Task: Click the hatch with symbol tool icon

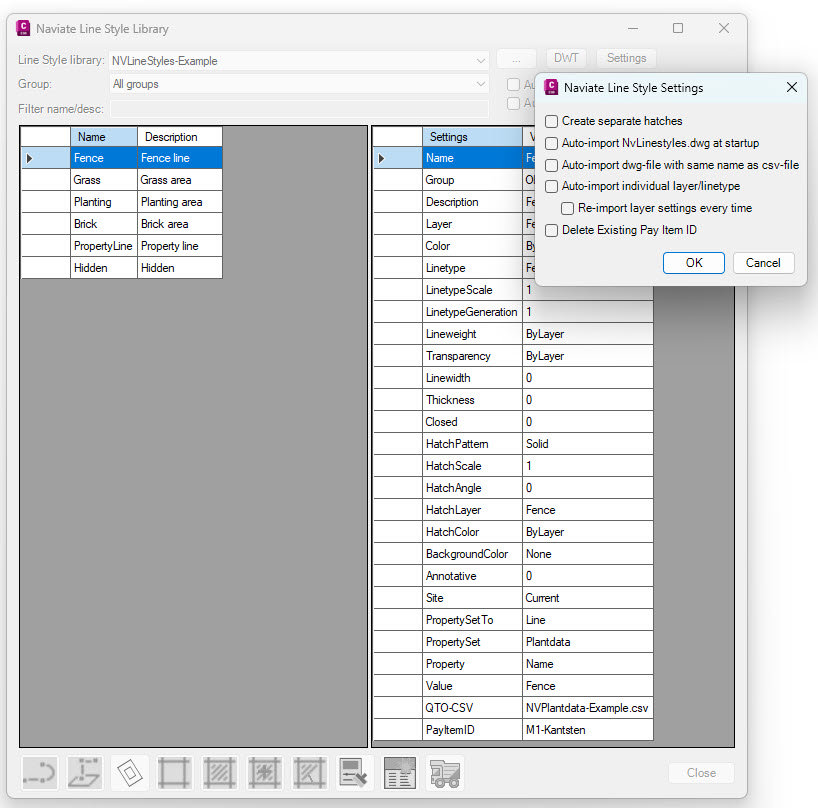Action: coord(264,772)
